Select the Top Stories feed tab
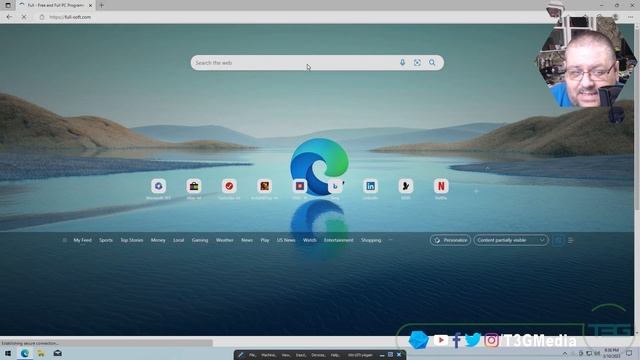This screenshot has height=360, width=640. (x=132, y=240)
